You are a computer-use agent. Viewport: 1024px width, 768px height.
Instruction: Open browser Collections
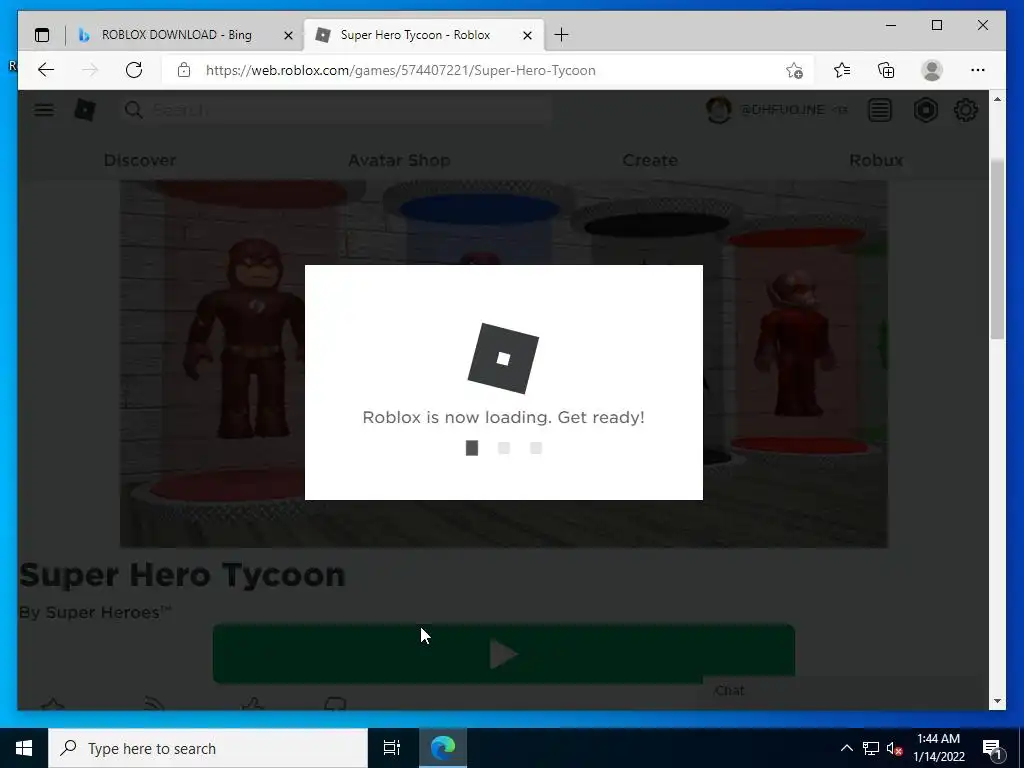[x=886, y=70]
